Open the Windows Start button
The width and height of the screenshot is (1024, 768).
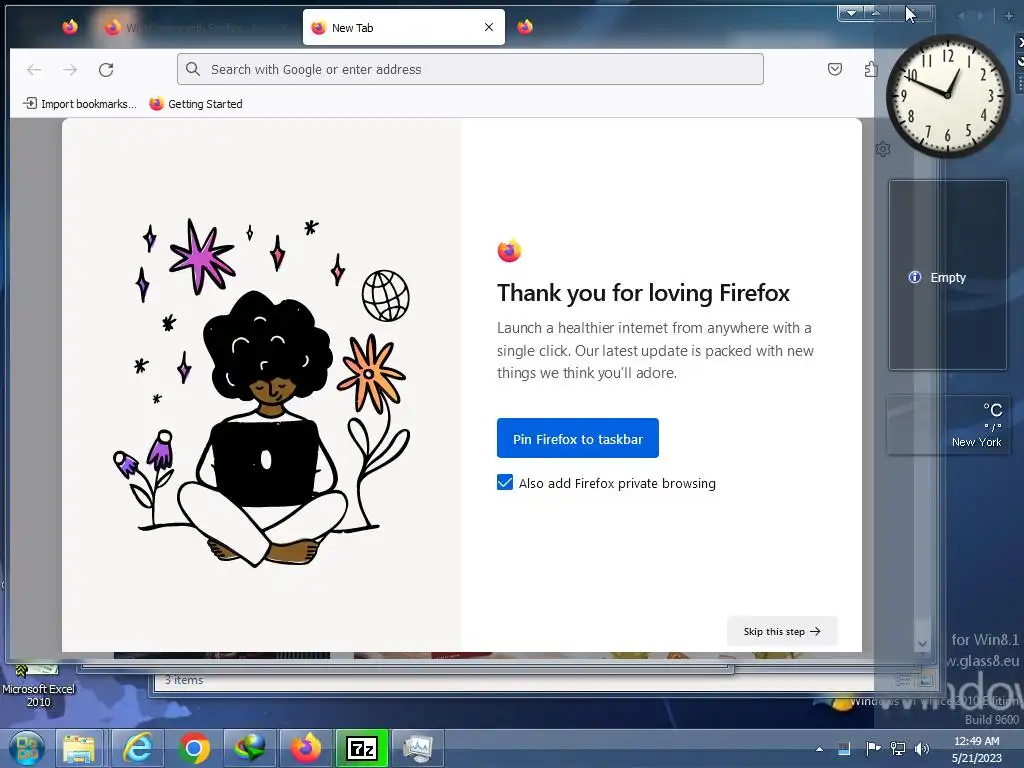(27, 748)
